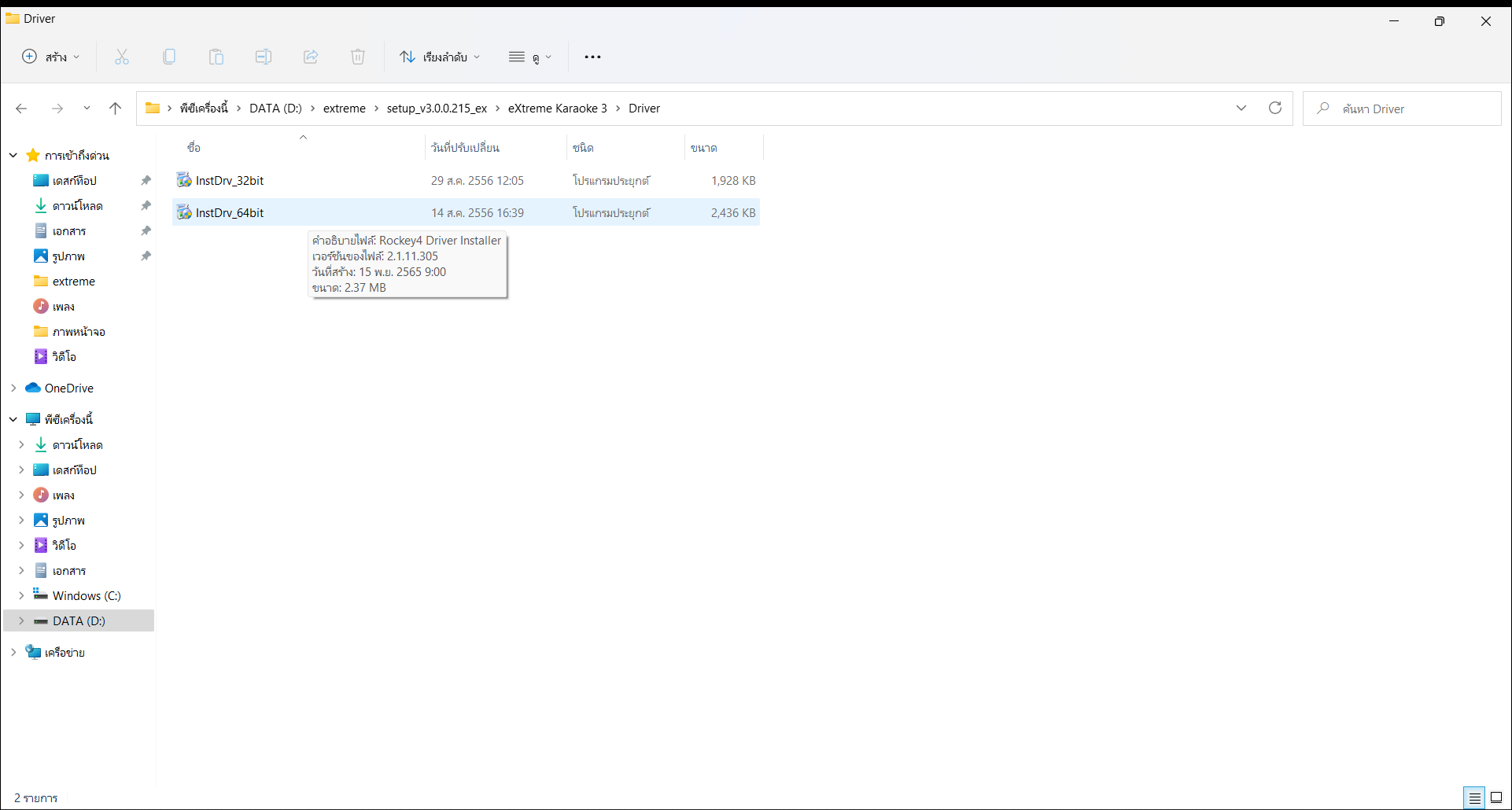Unpin รูปภาพ using its pin icon

pos(146,256)
